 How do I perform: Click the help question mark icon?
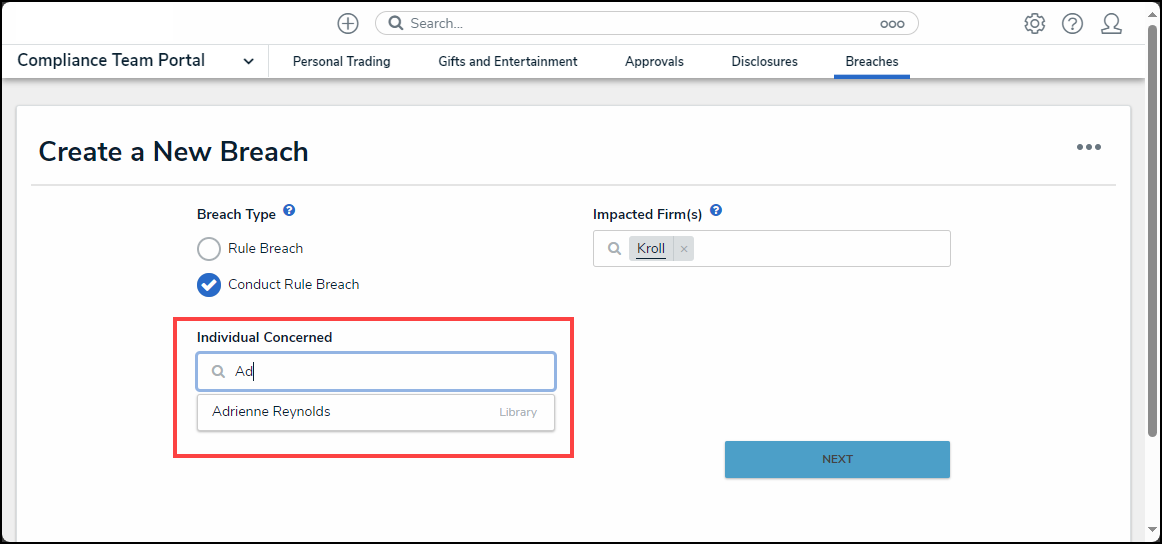point(1072,23)
